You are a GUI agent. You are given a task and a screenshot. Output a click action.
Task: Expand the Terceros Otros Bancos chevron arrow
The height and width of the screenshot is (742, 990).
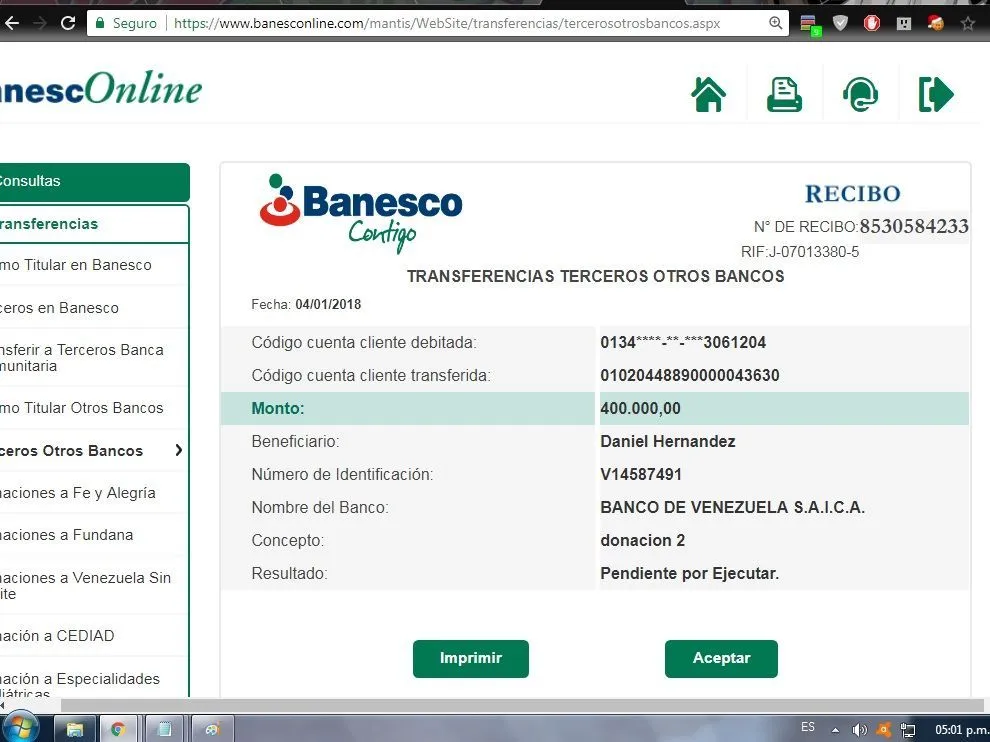[x=179, y=450]
